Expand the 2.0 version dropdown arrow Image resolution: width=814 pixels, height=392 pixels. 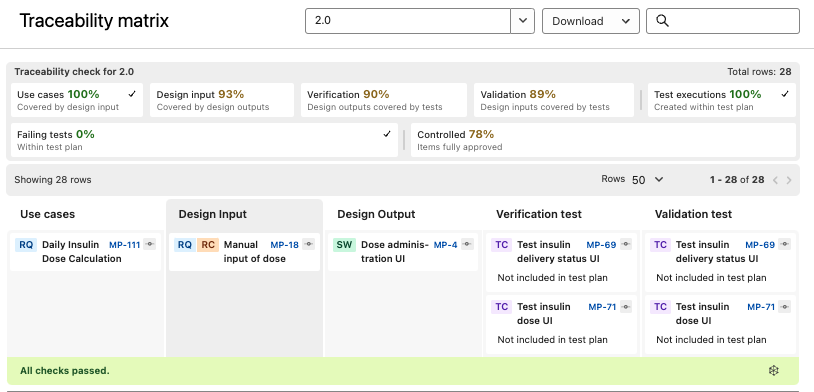523,21
